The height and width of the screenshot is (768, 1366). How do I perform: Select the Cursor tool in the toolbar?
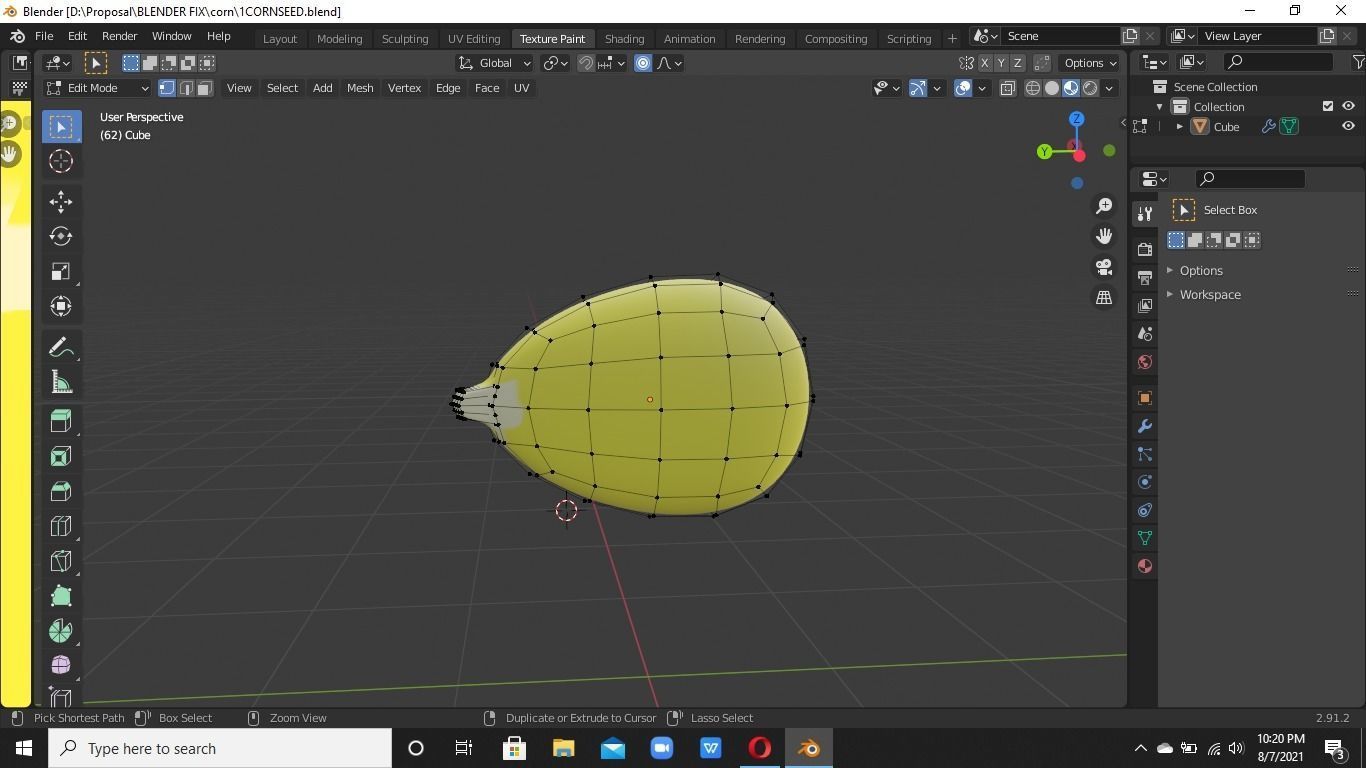(61, 161)
